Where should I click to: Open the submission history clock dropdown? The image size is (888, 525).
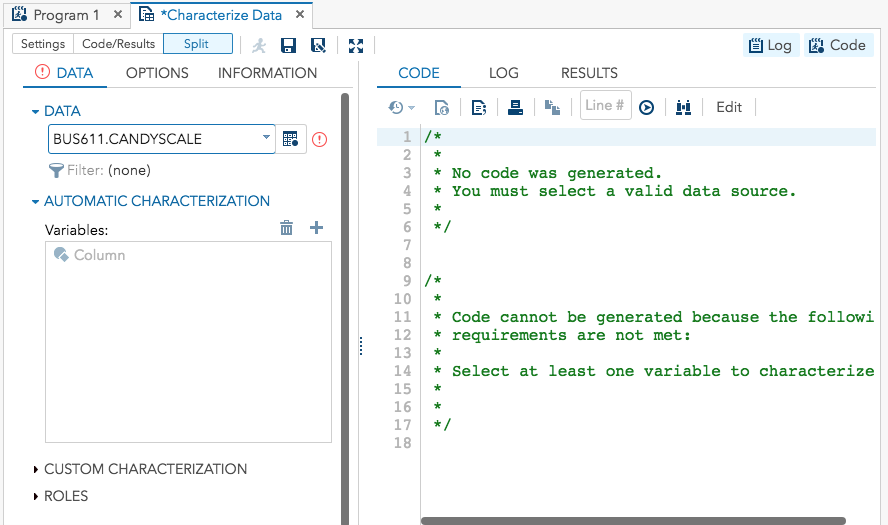pos(402,107)
